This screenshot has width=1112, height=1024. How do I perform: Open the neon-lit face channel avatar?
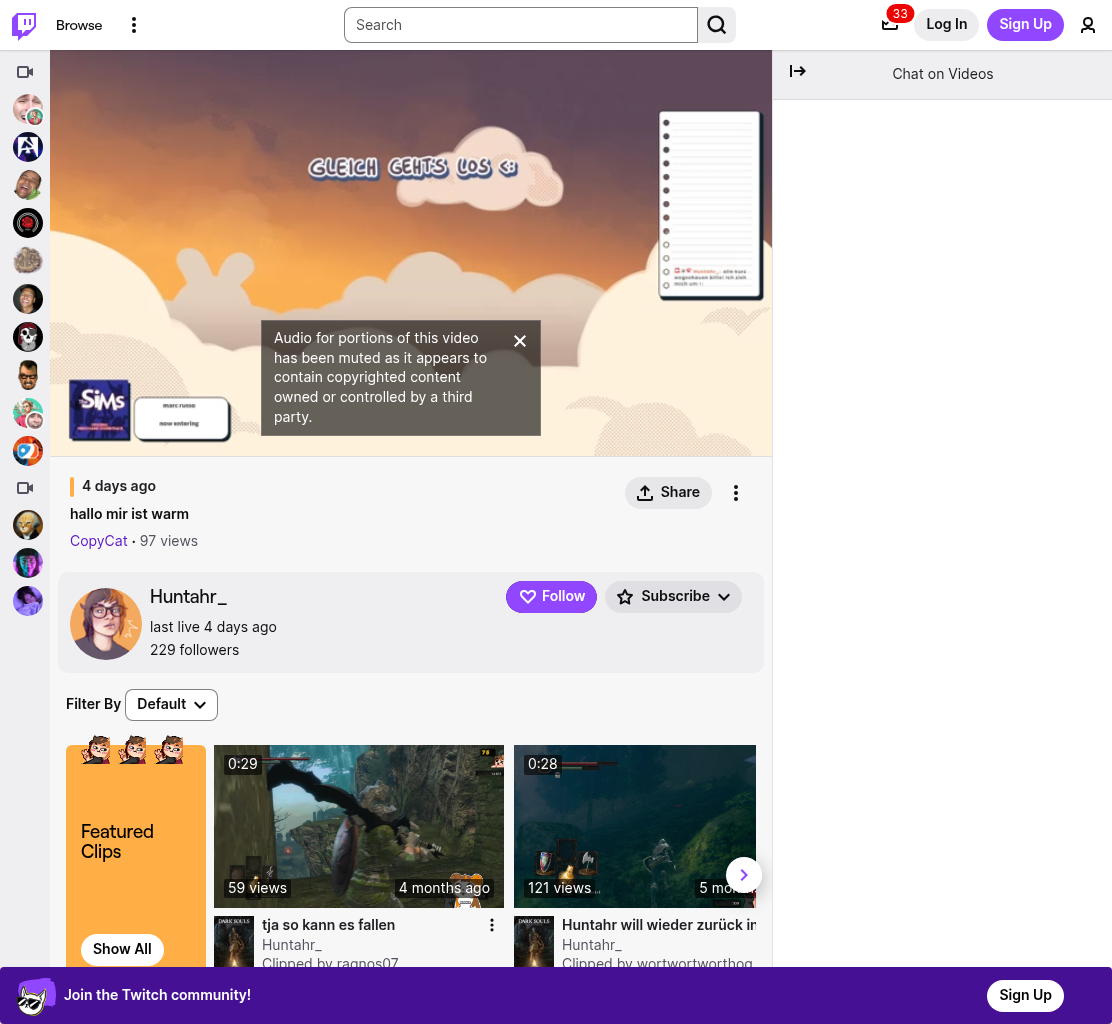(x=28, y=563)
